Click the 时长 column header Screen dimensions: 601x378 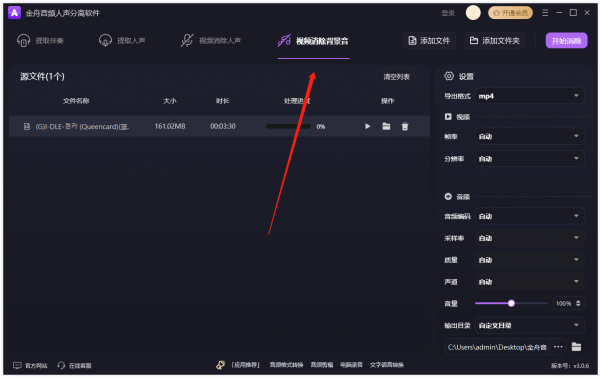pyautogui.click(x=222, y=101)
